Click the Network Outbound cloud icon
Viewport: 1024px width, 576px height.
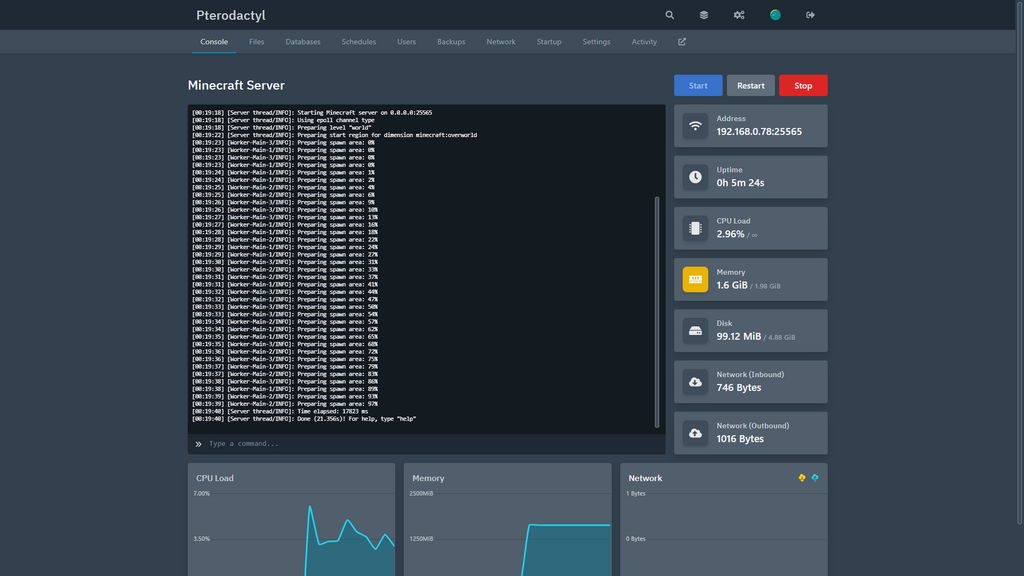click(696, 433)
